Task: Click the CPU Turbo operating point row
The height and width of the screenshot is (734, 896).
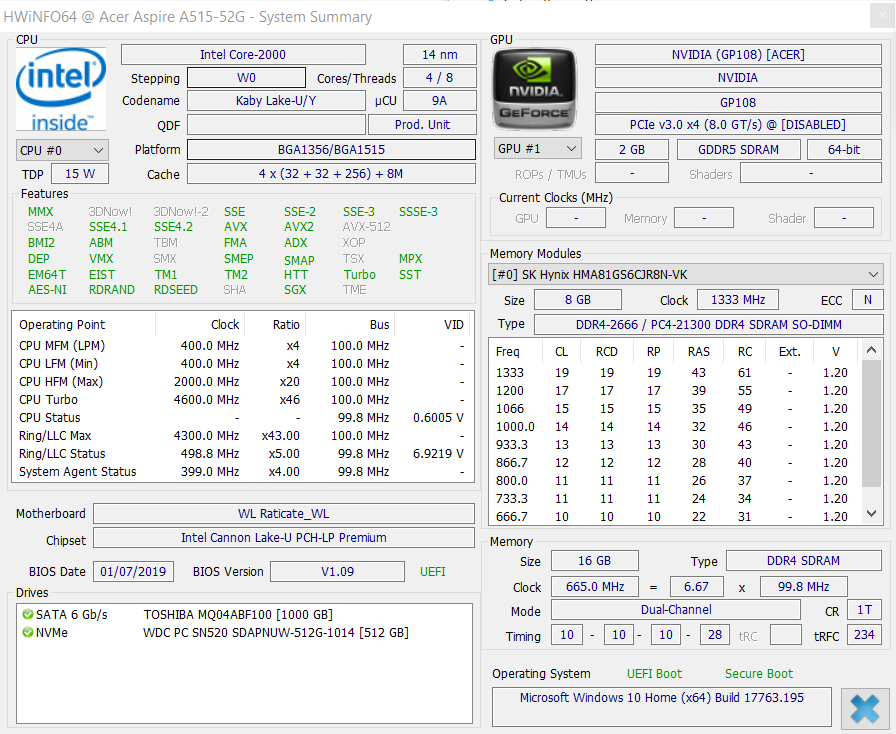Action: [242, 400]
